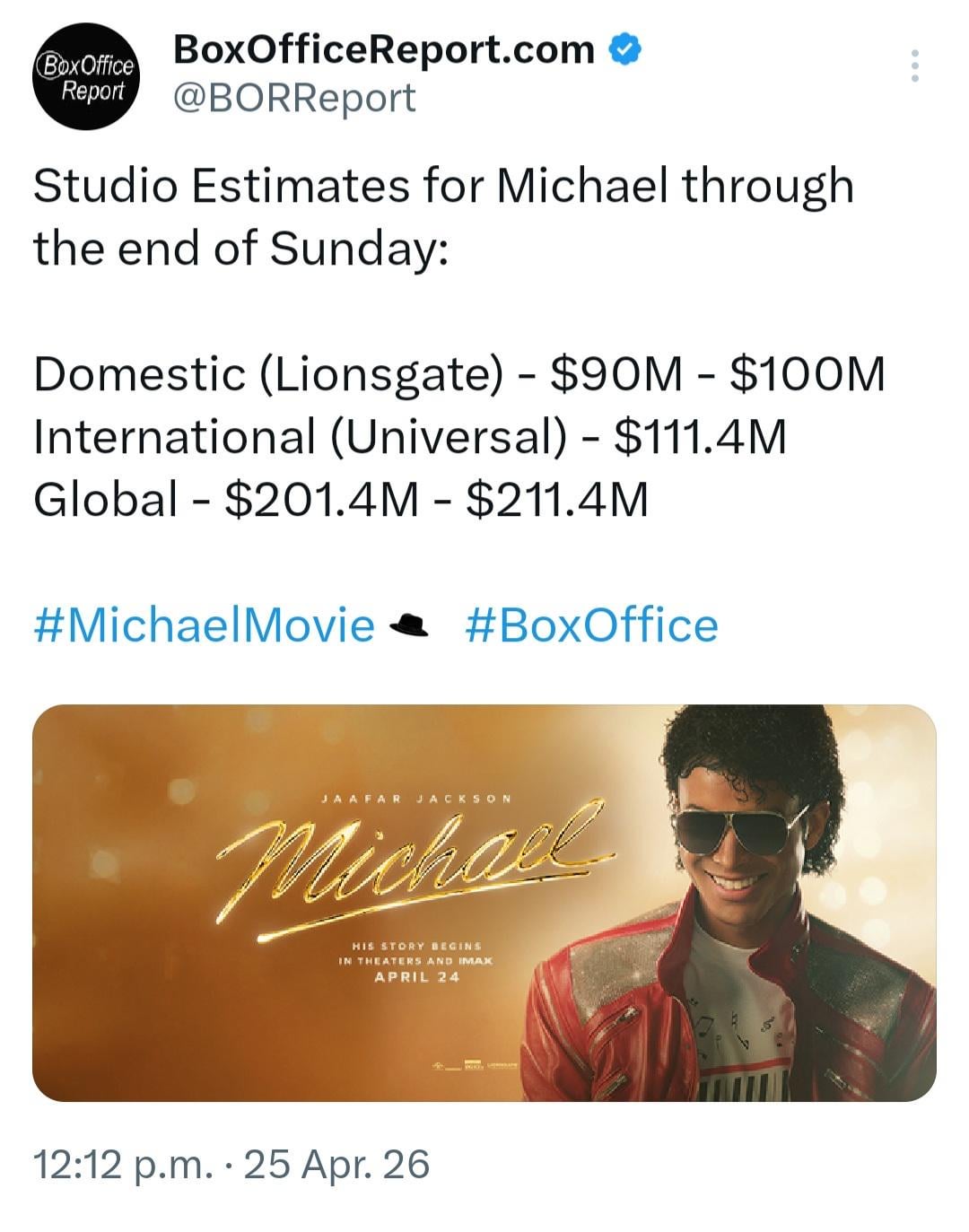Click the 'Jaafar Jackson' credit on poster
Screen dimensions: 969x1232
415,798
